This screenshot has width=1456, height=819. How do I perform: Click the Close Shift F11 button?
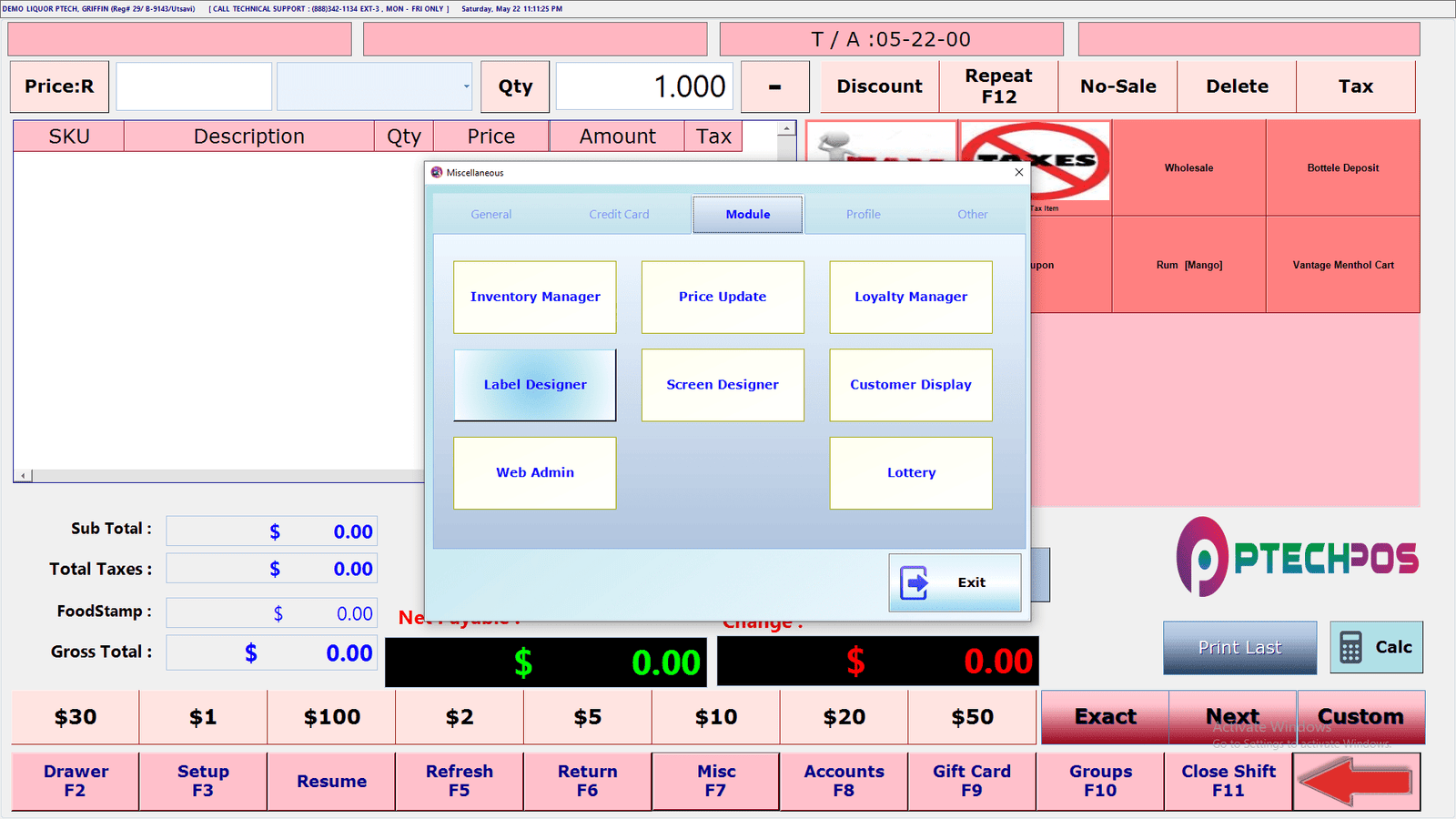(x=1228, y=782)
